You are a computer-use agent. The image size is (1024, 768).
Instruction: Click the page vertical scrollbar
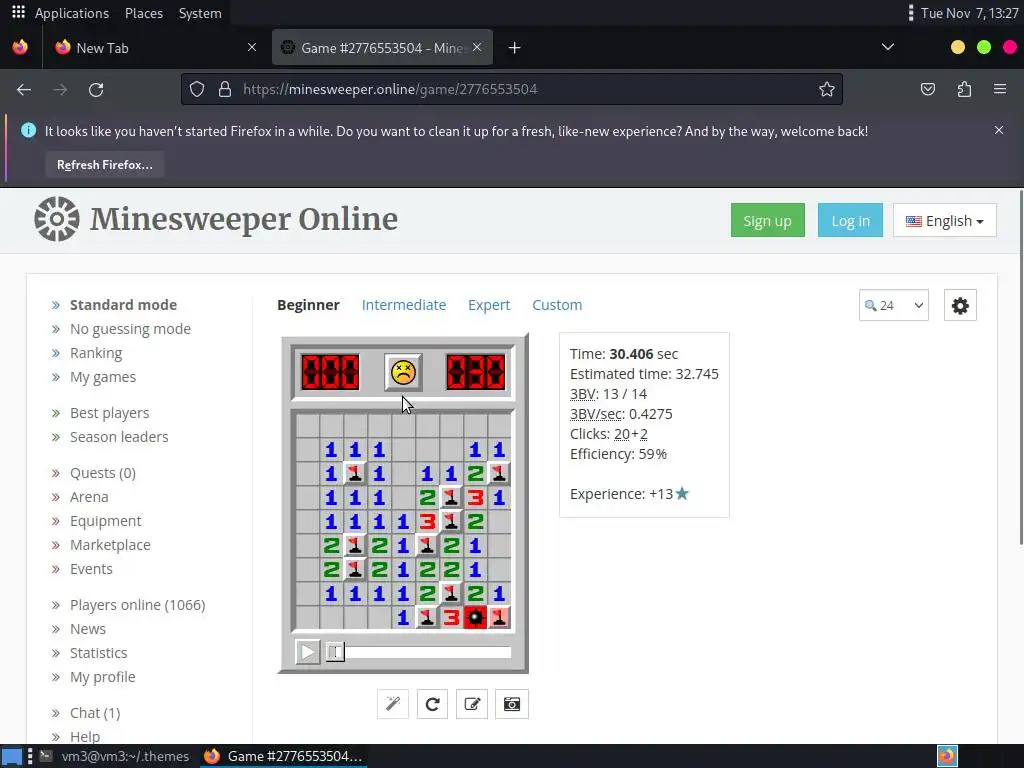pyautogui.click(x=1020, y=366)
